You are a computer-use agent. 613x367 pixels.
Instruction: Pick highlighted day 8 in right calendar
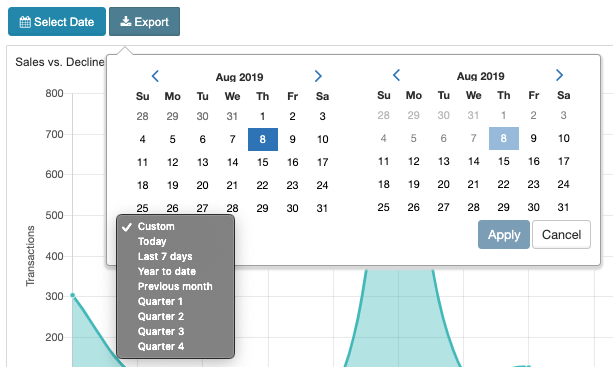click(x=504, y=138)
